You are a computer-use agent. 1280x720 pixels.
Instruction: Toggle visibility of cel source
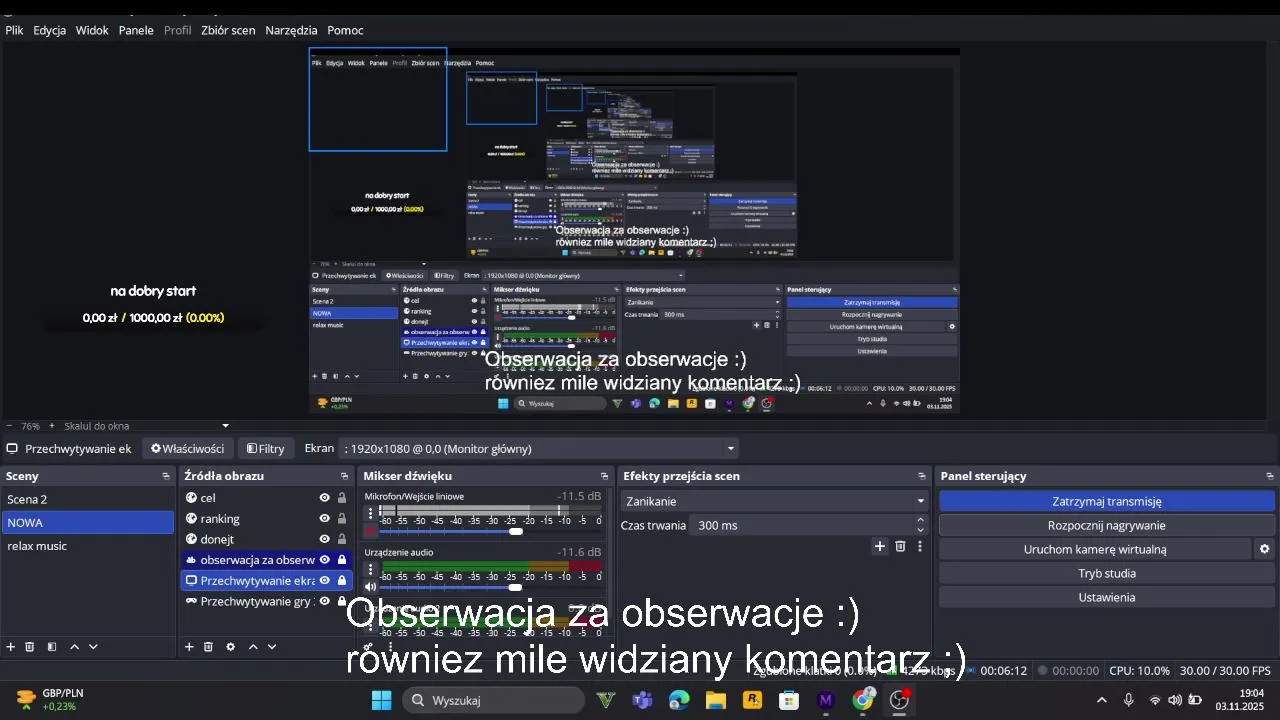tap(324, 498)
